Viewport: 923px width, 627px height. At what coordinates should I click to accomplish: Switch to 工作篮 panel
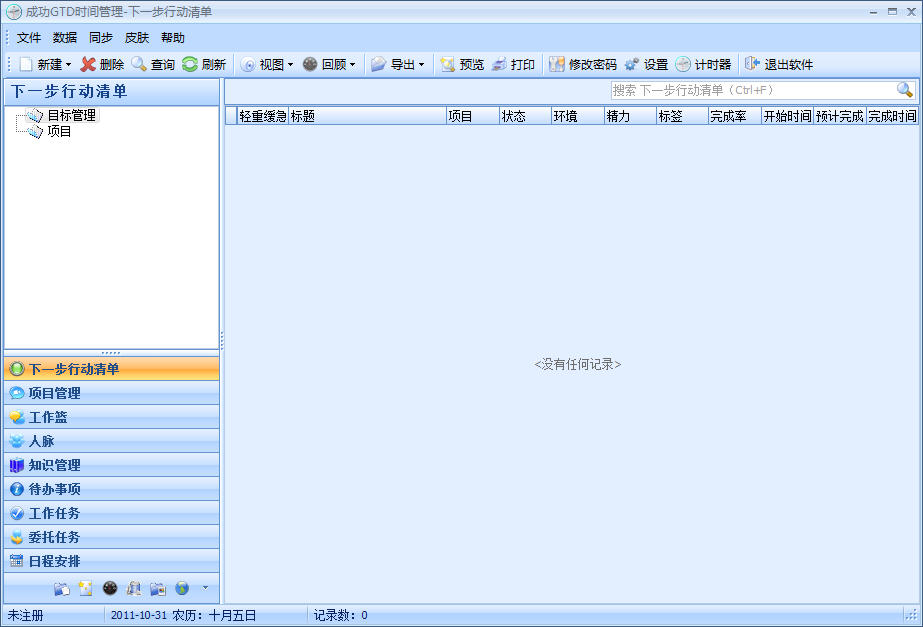coord(112,417)
